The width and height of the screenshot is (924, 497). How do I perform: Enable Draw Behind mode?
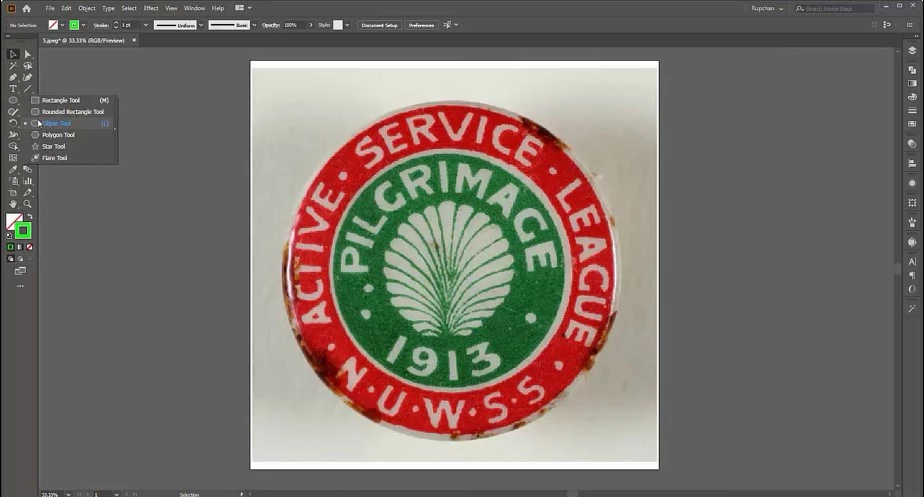[x=20, y=259]
